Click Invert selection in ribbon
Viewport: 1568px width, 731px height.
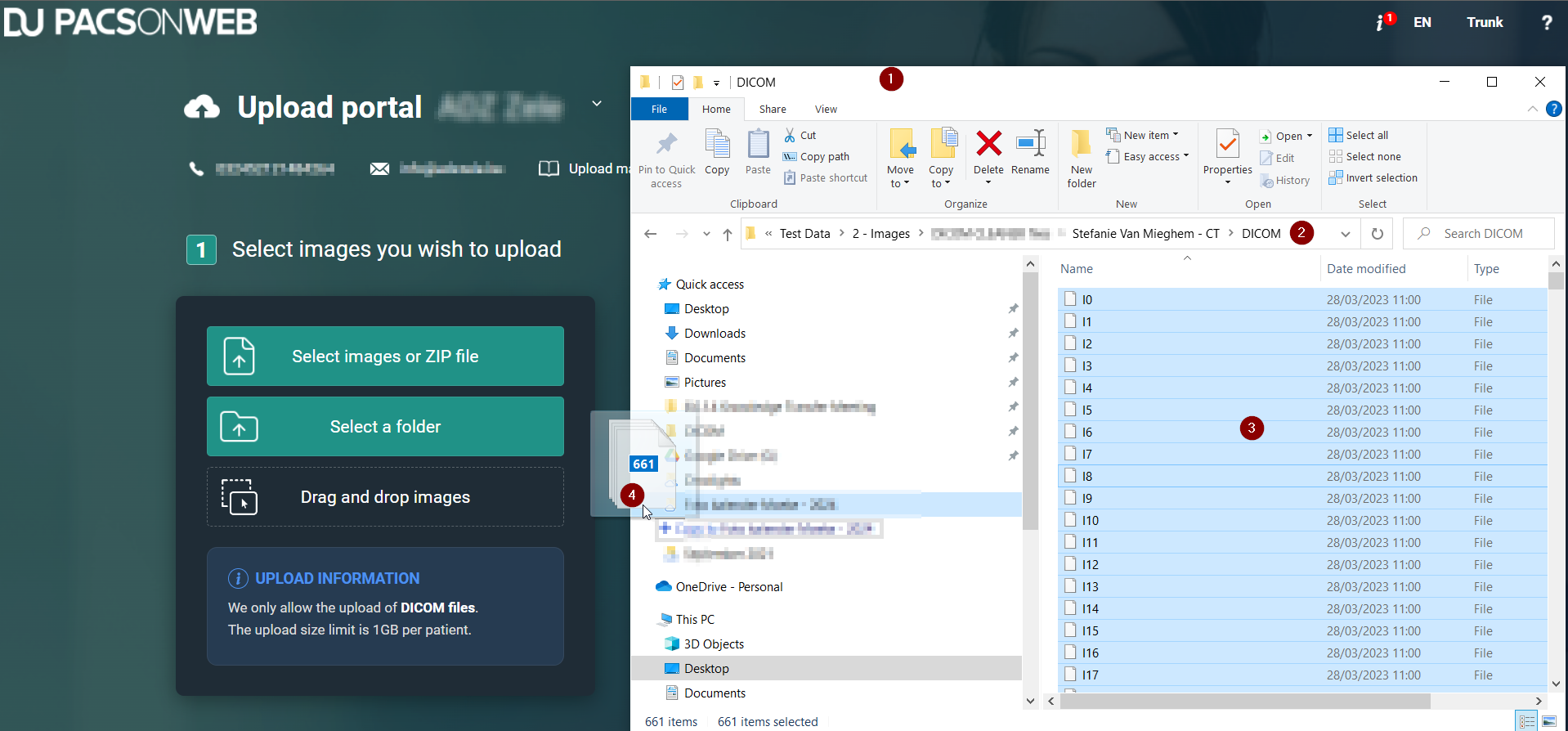click(1373, 177)
